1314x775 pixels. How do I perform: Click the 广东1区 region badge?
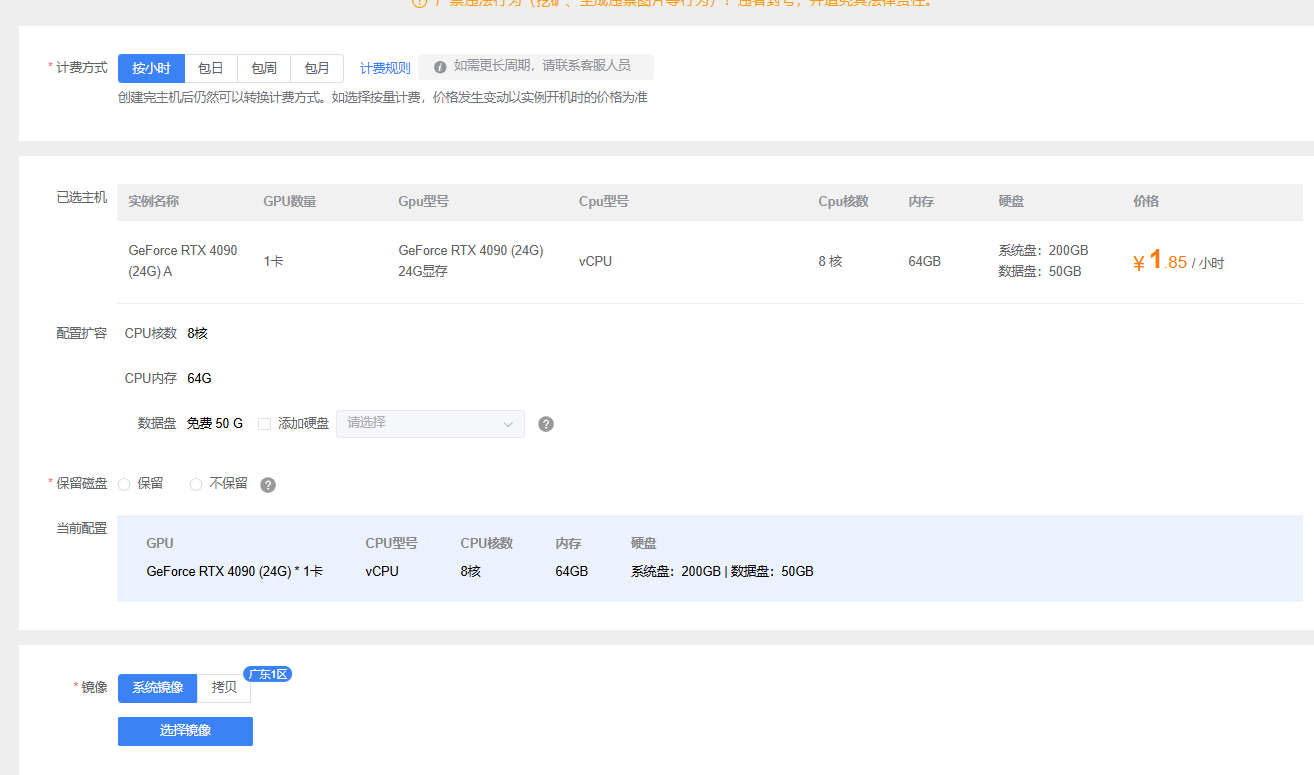pyautogui.click(x=268, y=674)
